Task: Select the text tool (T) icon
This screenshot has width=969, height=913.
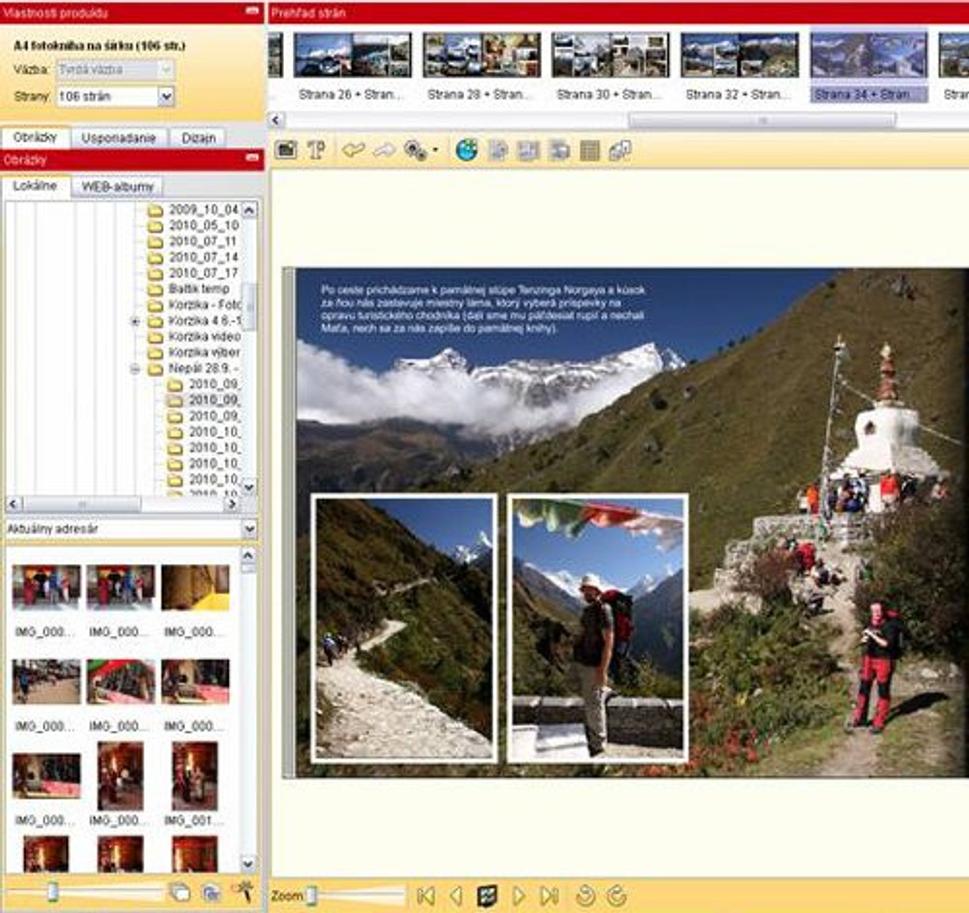Action: [x=316, y=150]
